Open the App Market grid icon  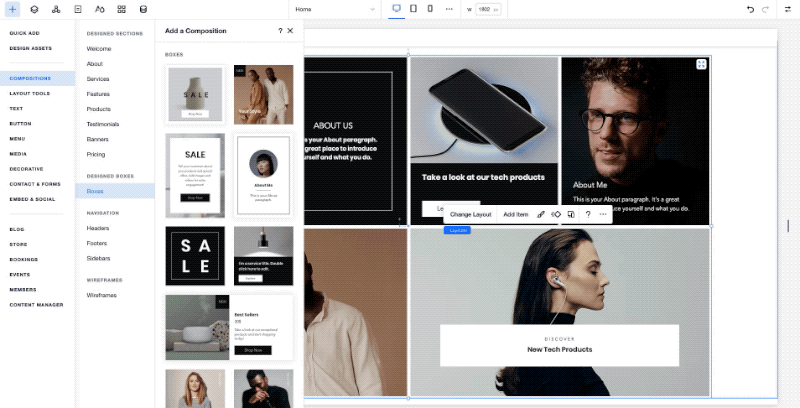tap(121, 9)
